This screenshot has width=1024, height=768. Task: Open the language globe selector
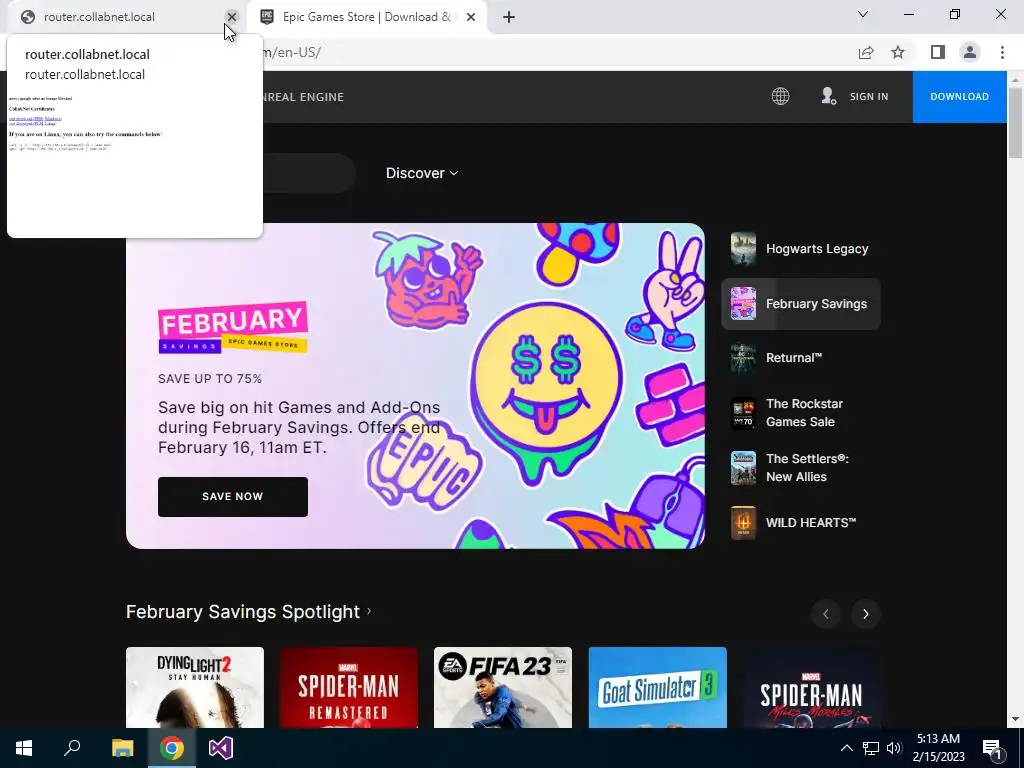point(780,97)
